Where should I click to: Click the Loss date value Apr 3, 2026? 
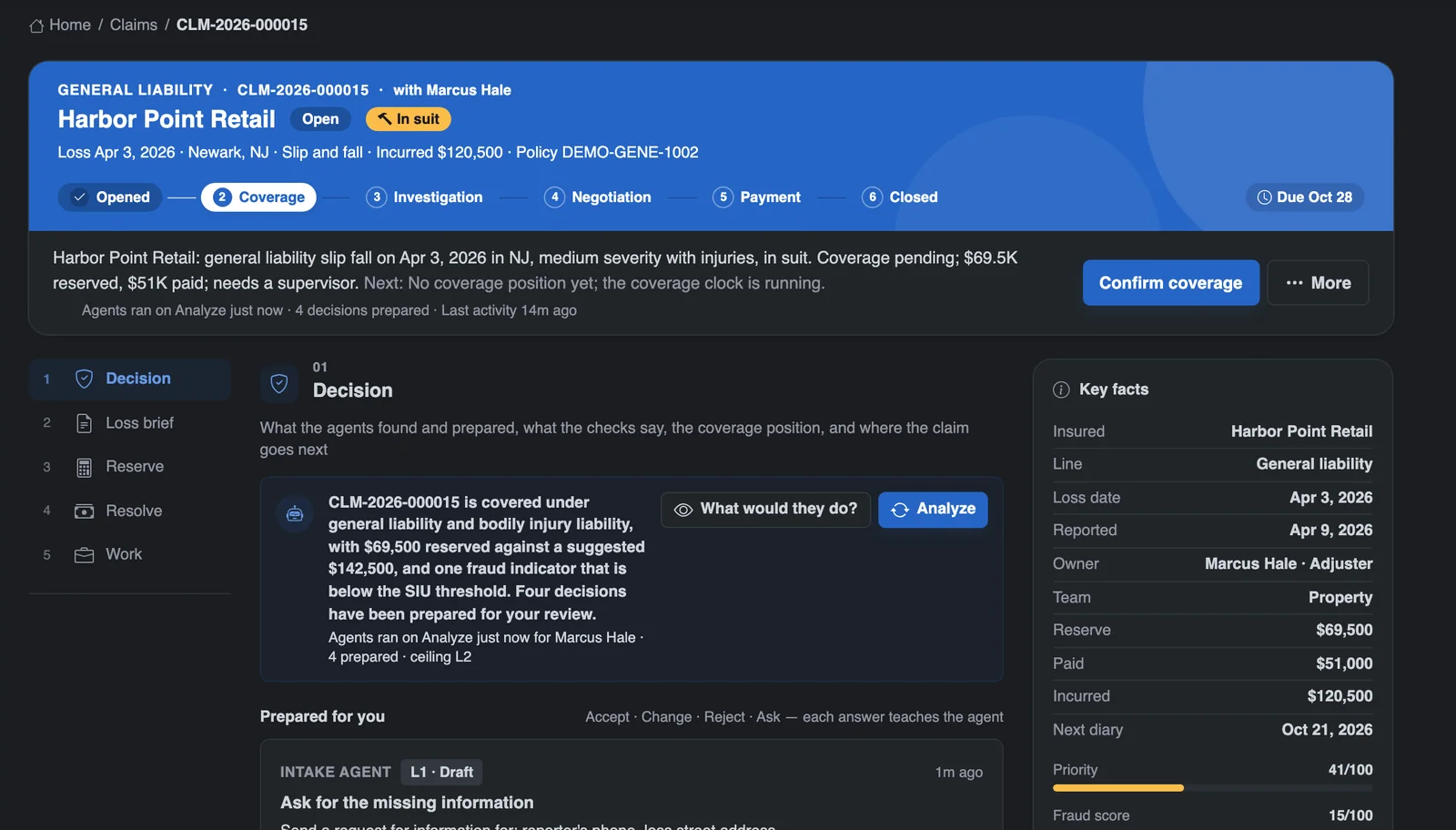coord(1330,498)
